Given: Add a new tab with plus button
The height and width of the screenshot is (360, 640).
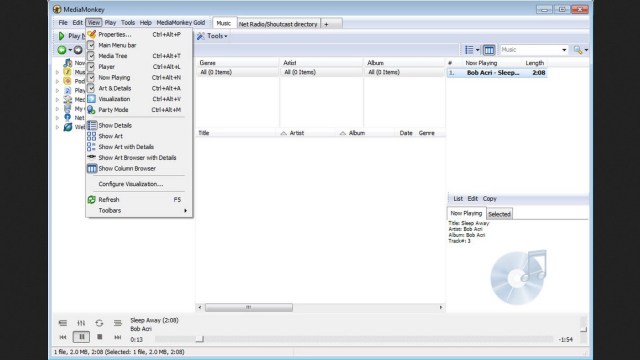Looking at the screenshot, I should [x=326, y=24].
